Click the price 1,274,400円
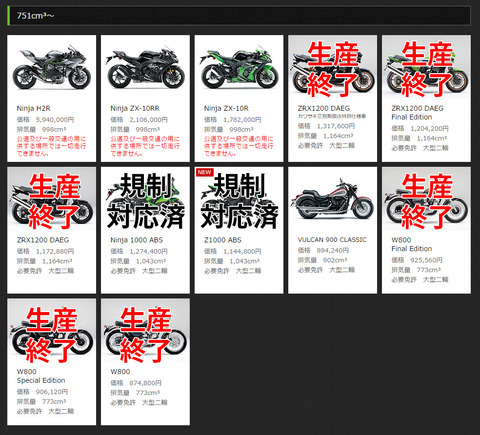 click(149, 251)
